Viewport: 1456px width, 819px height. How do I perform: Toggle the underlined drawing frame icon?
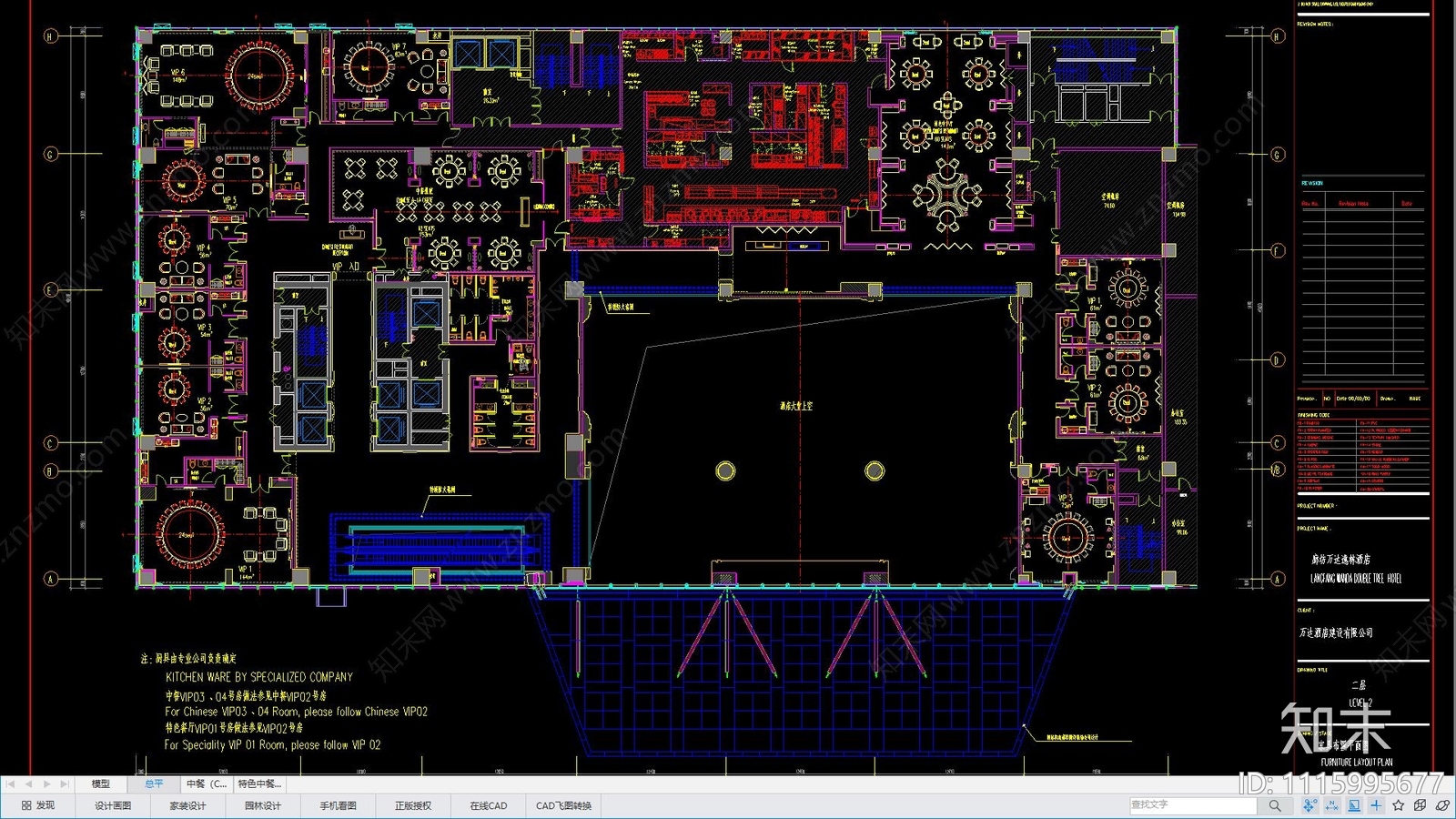1354,805
